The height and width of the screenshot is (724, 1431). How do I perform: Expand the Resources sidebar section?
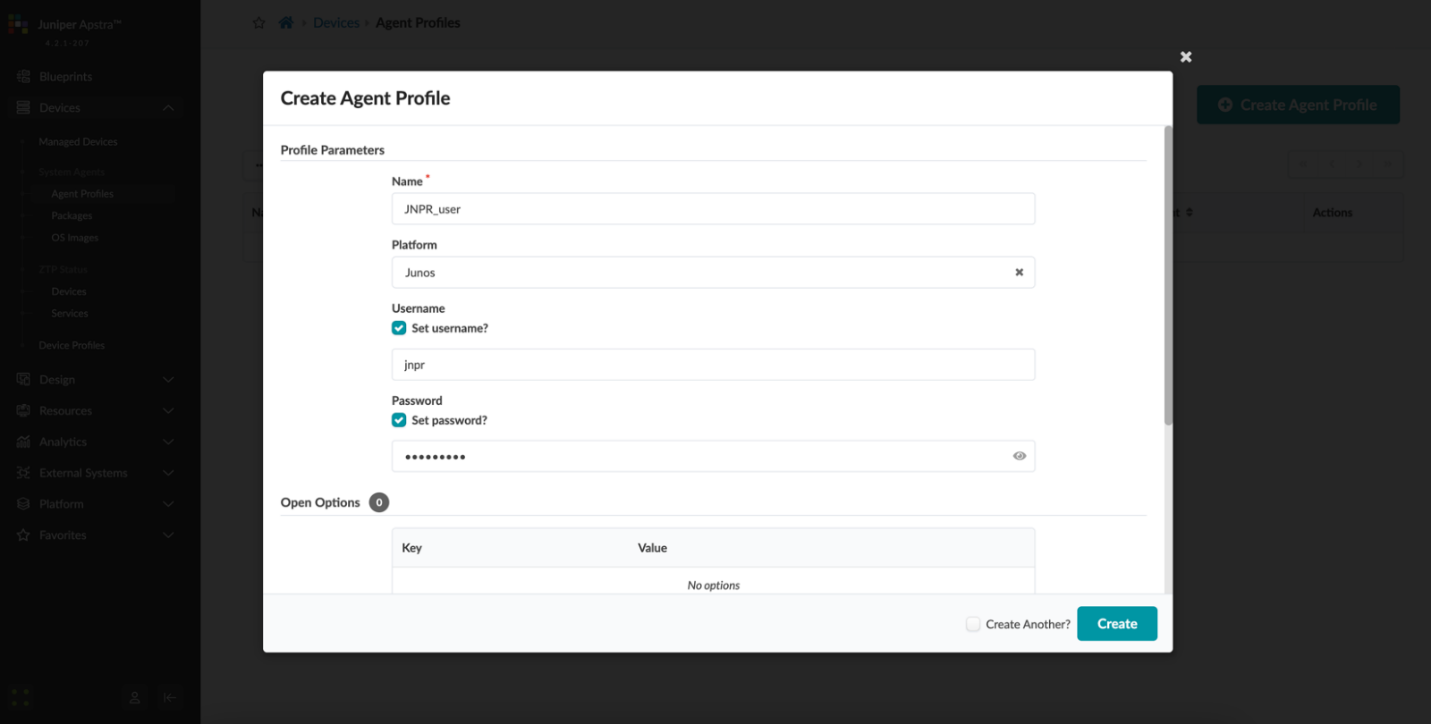[168, 411]
